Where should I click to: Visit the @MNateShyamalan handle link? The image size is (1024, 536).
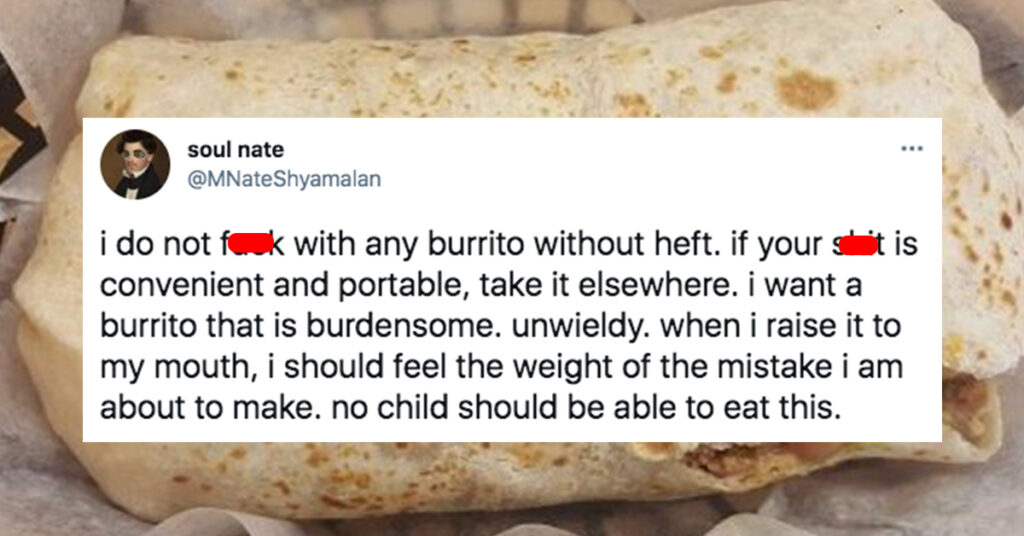click(x=284, y=180)
